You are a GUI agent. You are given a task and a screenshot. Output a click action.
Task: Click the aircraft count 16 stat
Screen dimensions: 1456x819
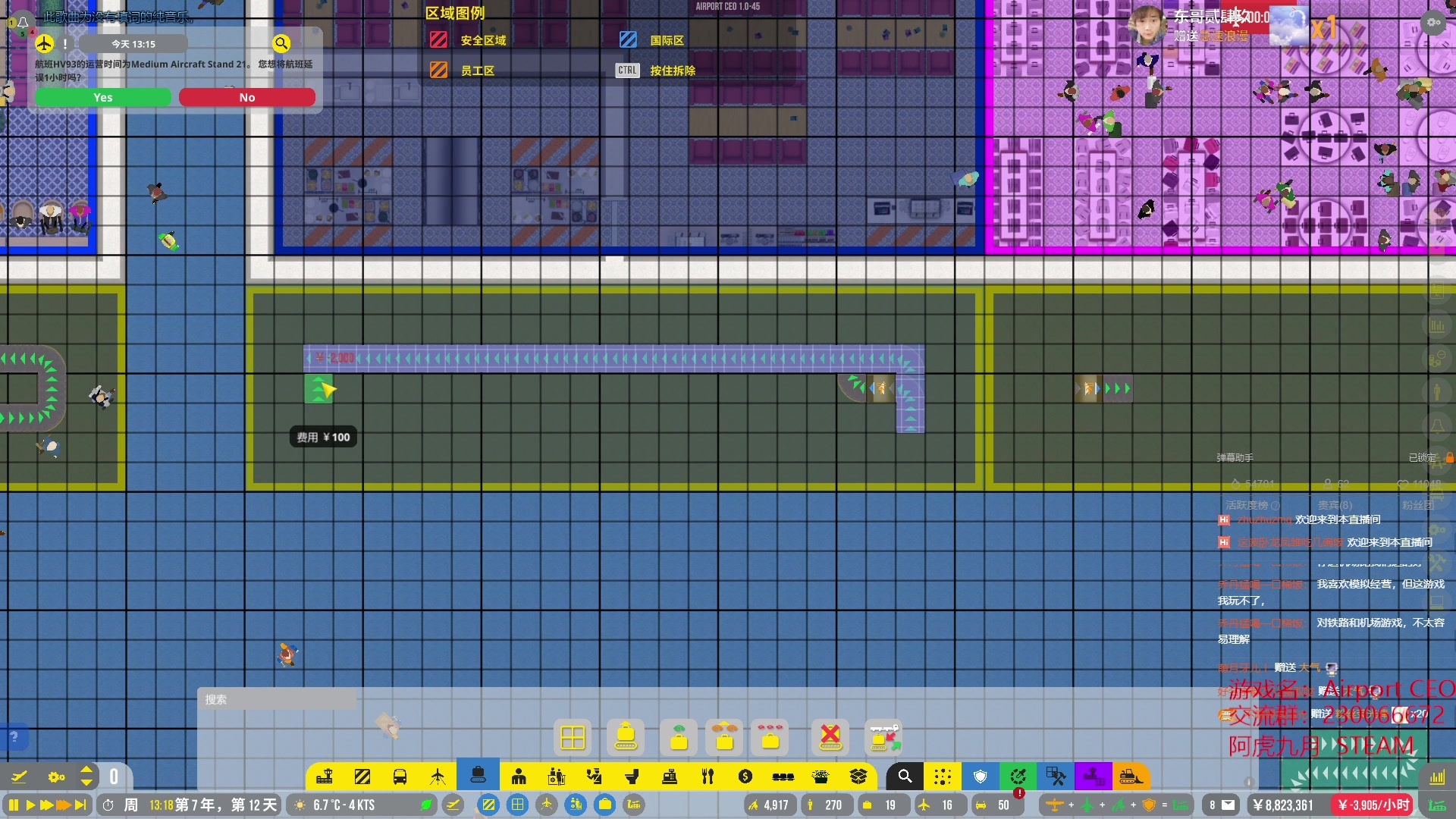tap(939, 805)
